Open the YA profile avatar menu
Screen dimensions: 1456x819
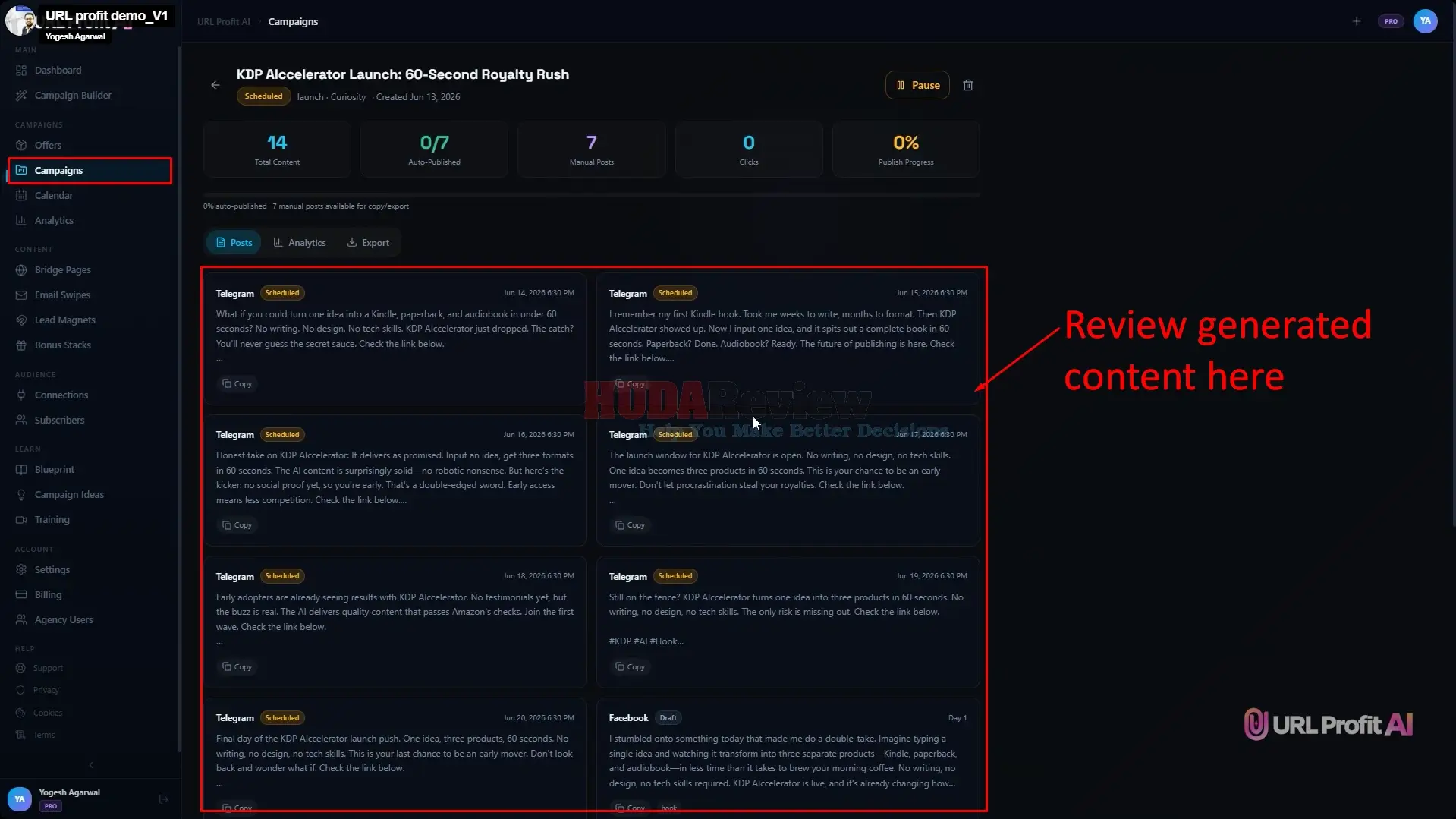pyautogui.click(x=1426, y=21)
